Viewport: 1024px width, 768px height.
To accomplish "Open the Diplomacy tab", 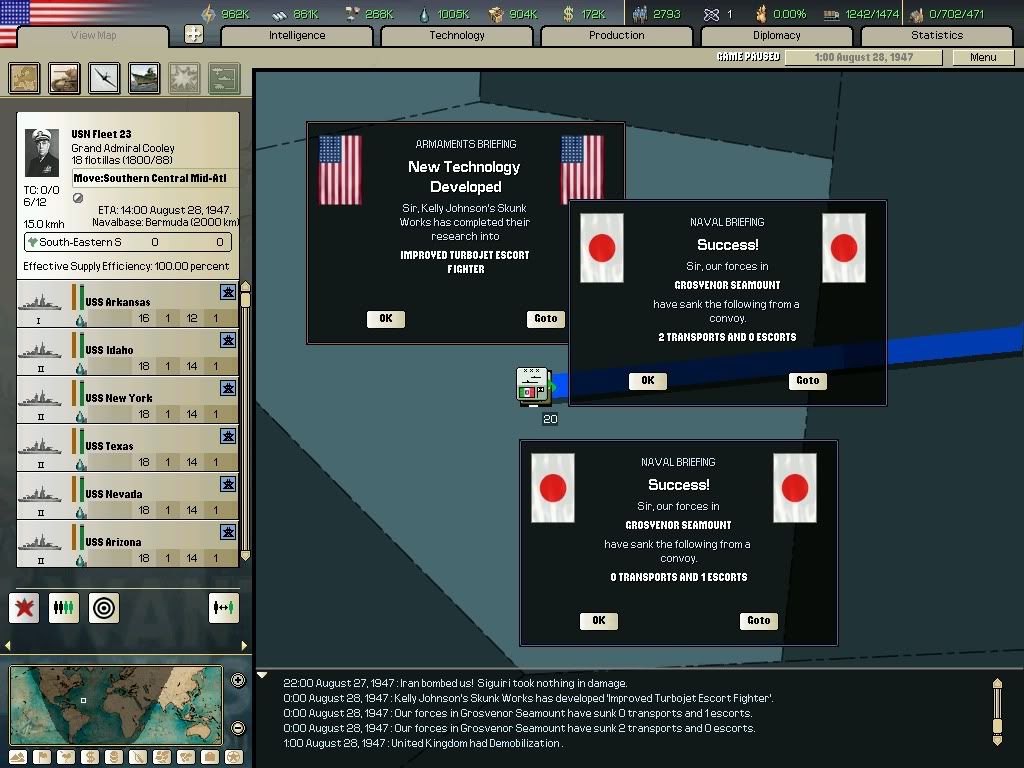I will pyautogui.click(x=777, y=34).
